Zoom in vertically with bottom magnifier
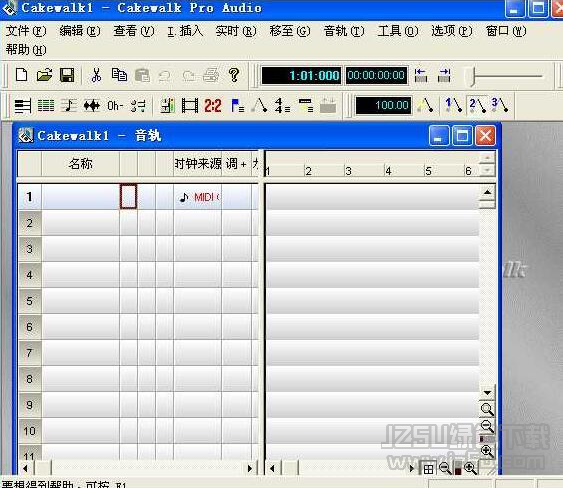 pyautogui.click(x=487, y=451)
